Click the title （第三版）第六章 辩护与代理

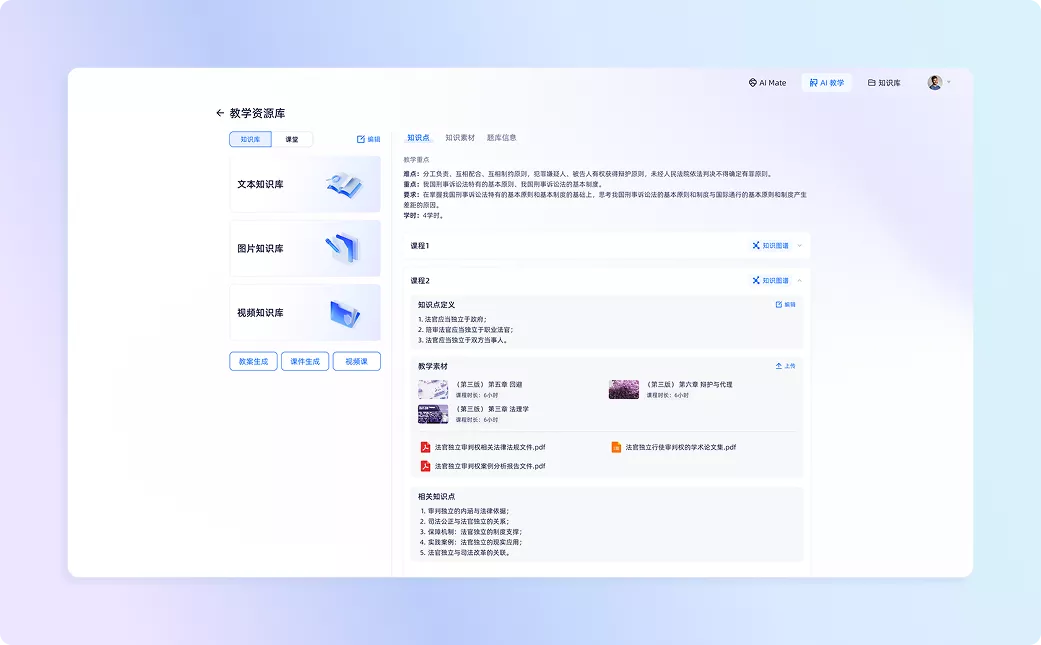pos(689,384)
